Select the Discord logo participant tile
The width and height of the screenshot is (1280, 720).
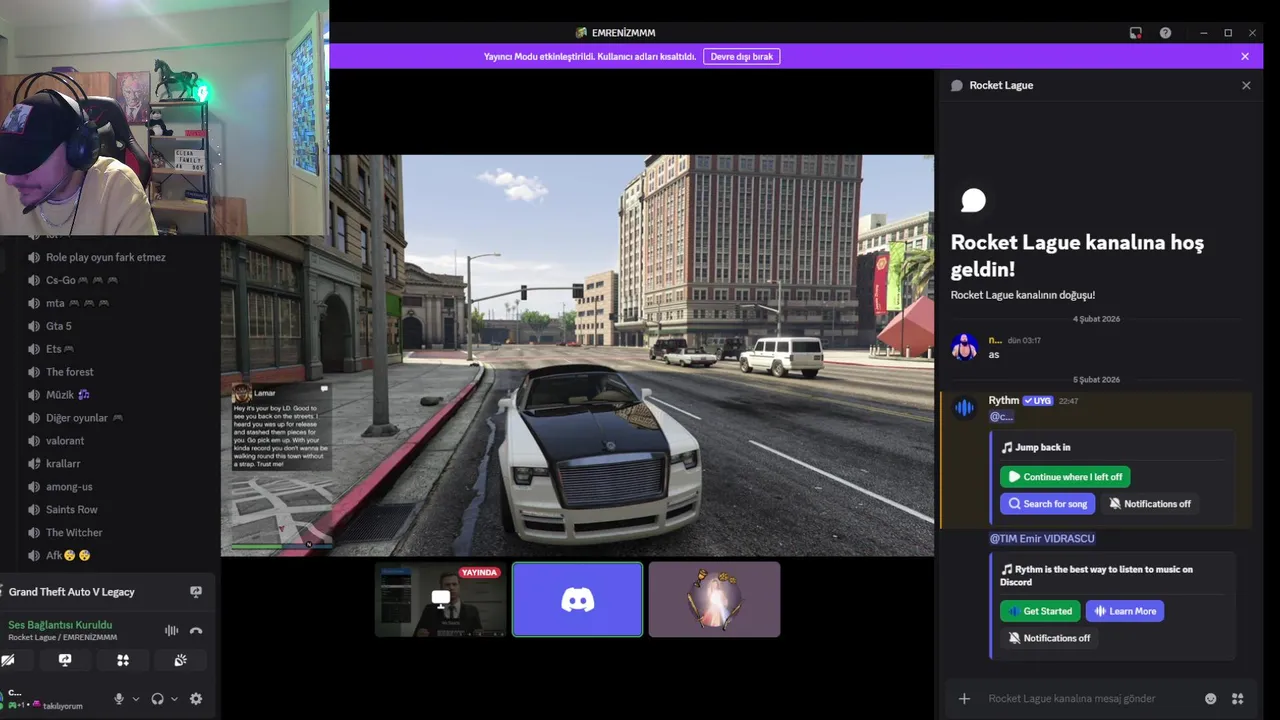(577, 600)
